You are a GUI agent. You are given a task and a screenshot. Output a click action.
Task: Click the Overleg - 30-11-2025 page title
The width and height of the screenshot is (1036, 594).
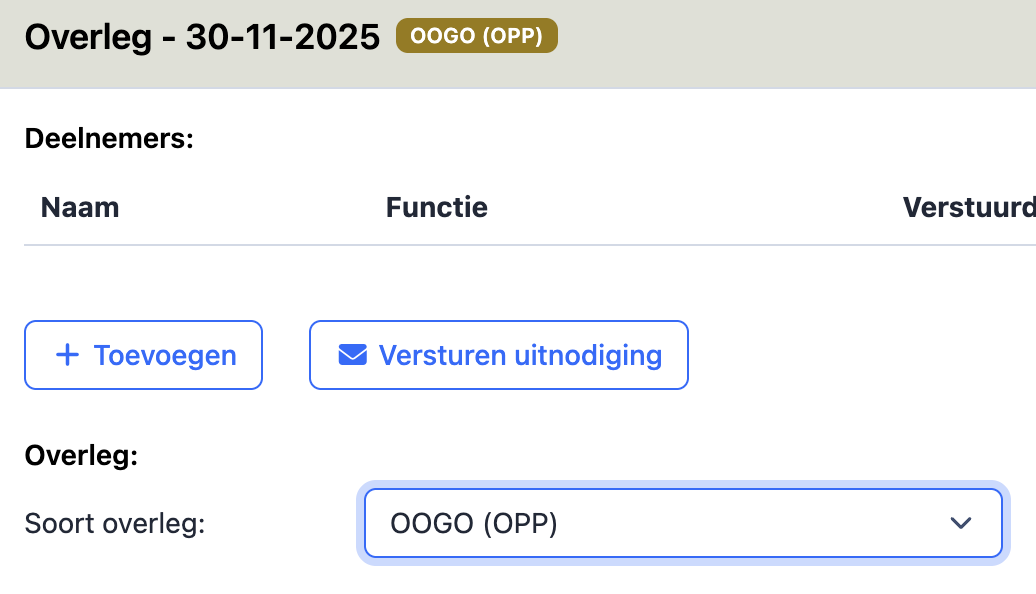(x=202, y=38)
